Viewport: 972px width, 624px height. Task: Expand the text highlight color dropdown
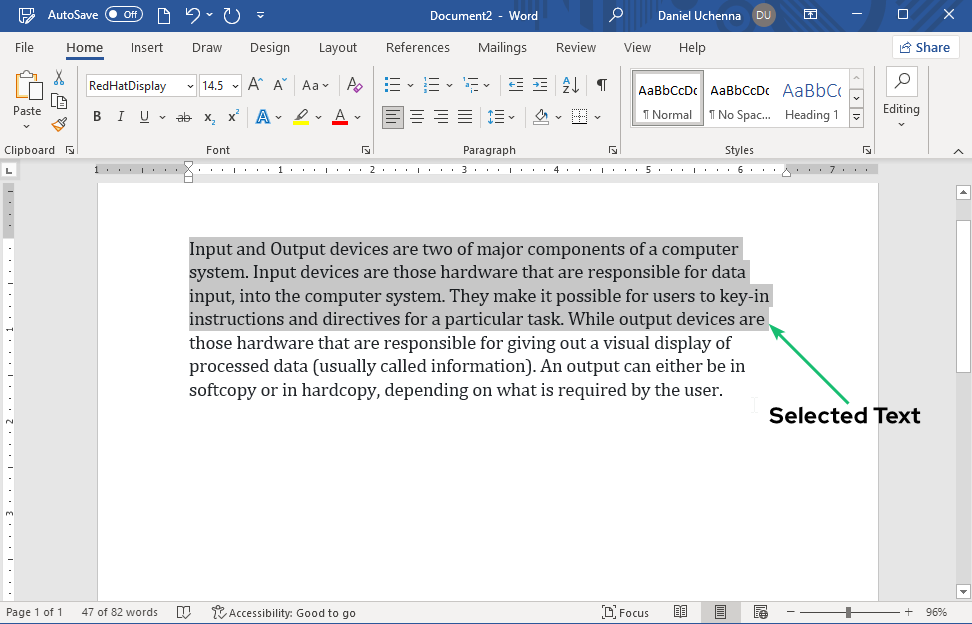(318, 116)
